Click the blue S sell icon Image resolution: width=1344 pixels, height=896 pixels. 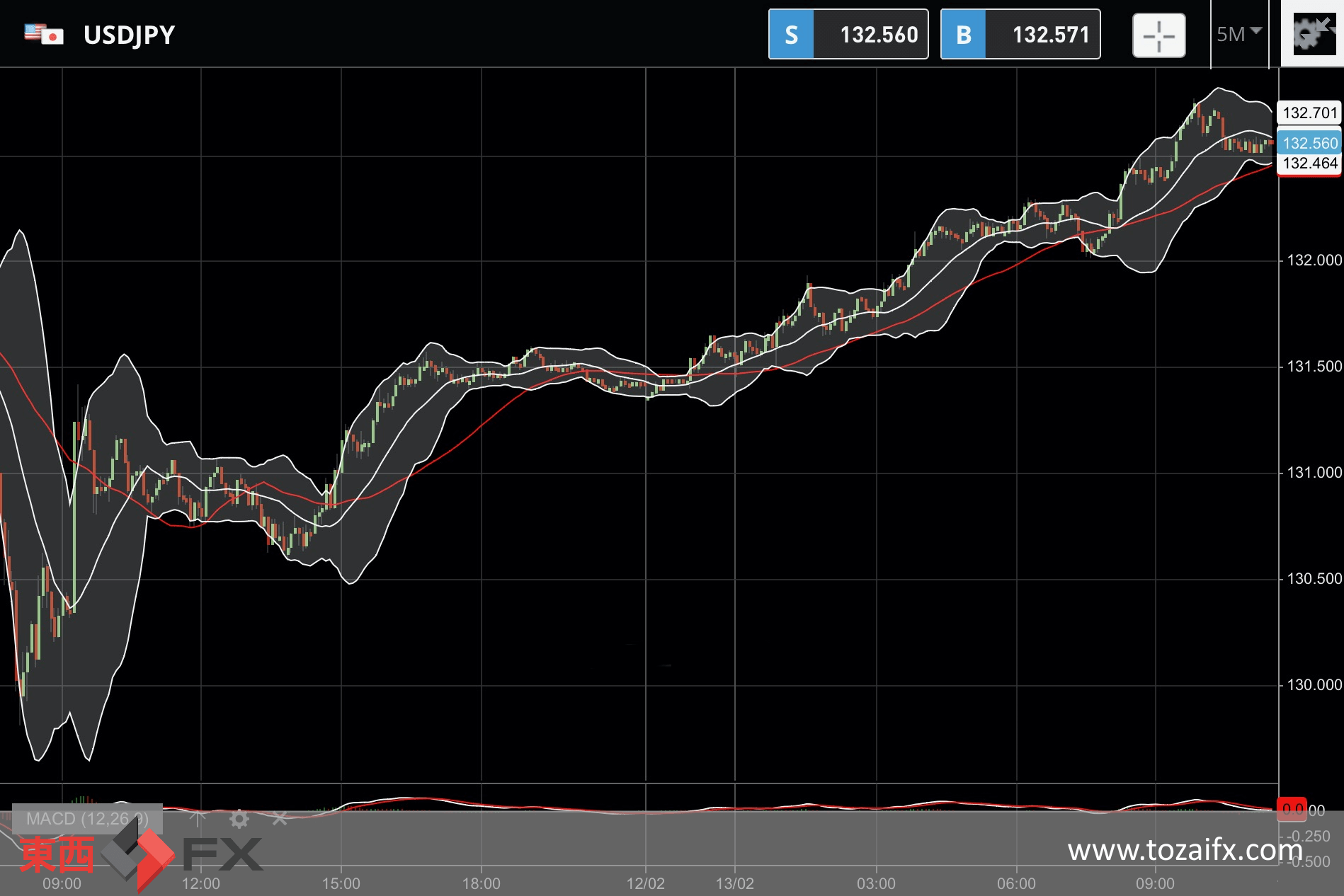click(791, 34)
